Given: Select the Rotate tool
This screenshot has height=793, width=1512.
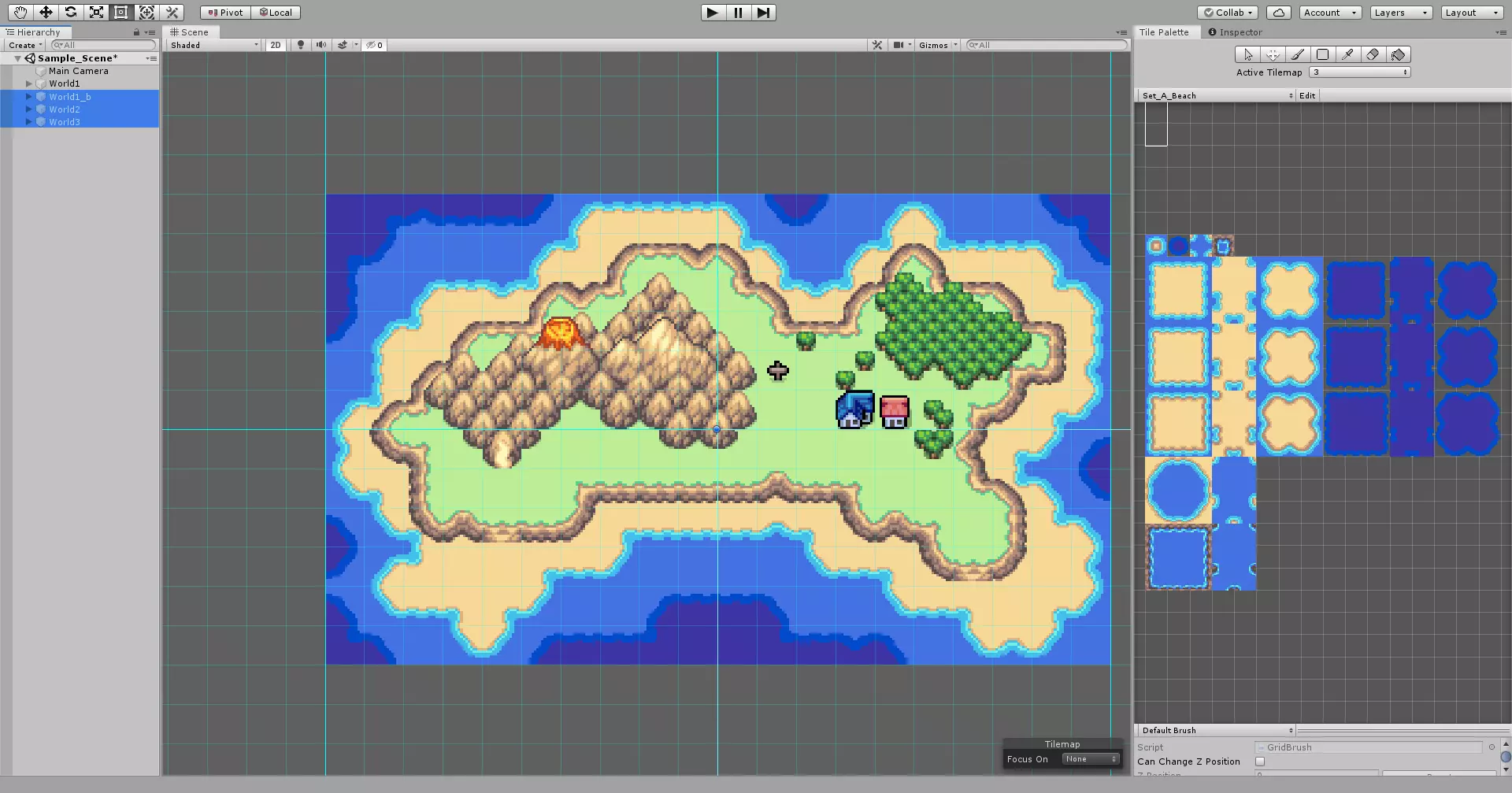Looking at the screenshot, I should (70, 12).
